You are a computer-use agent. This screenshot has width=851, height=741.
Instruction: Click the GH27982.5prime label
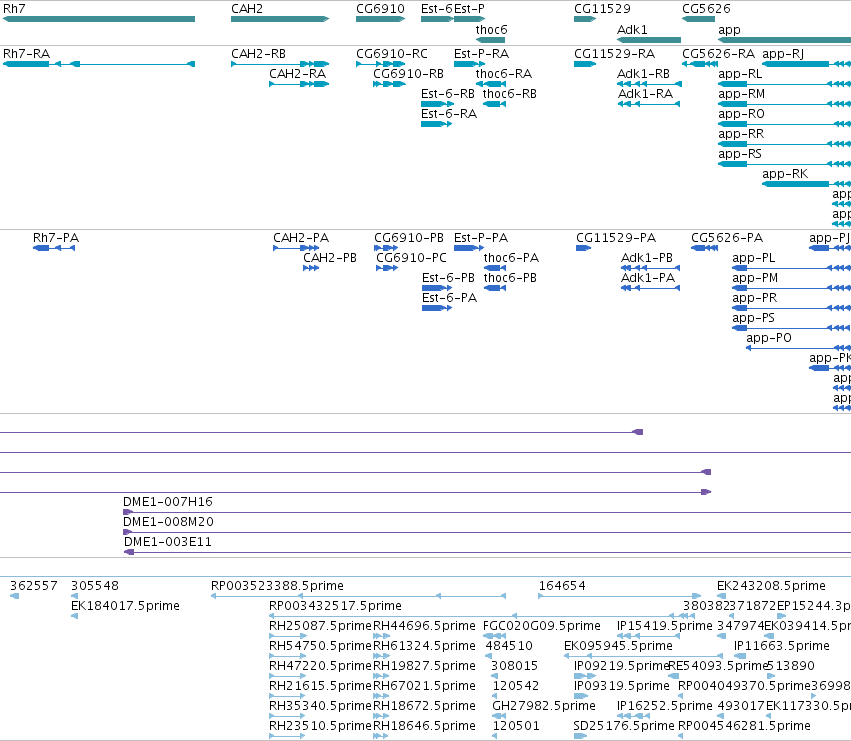(x=544, y=706)
